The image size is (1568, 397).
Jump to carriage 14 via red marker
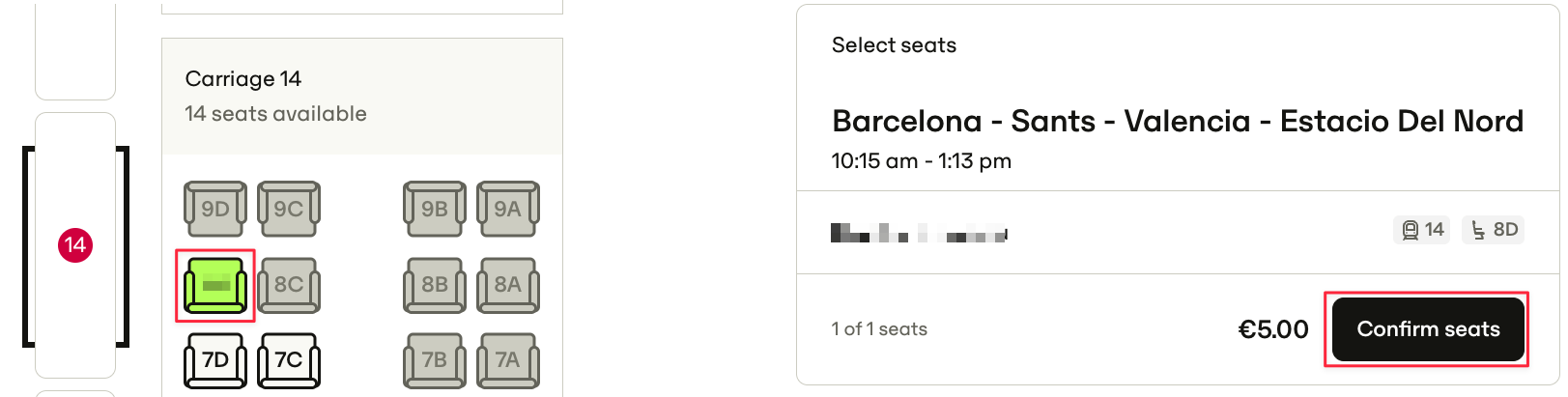pos(75,245)
